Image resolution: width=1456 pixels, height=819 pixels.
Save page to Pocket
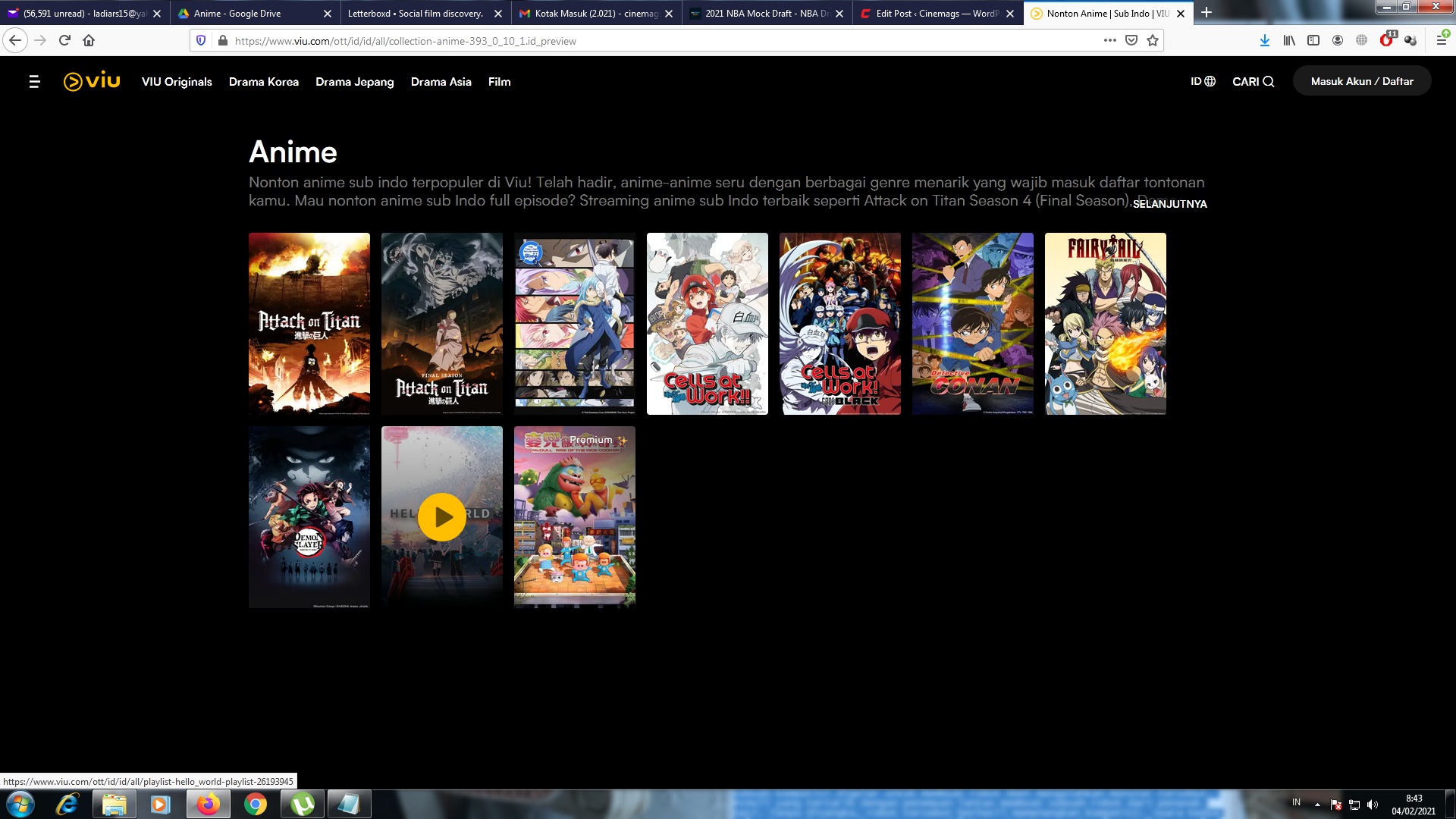pyautogui.click(x=1131, y=40)
